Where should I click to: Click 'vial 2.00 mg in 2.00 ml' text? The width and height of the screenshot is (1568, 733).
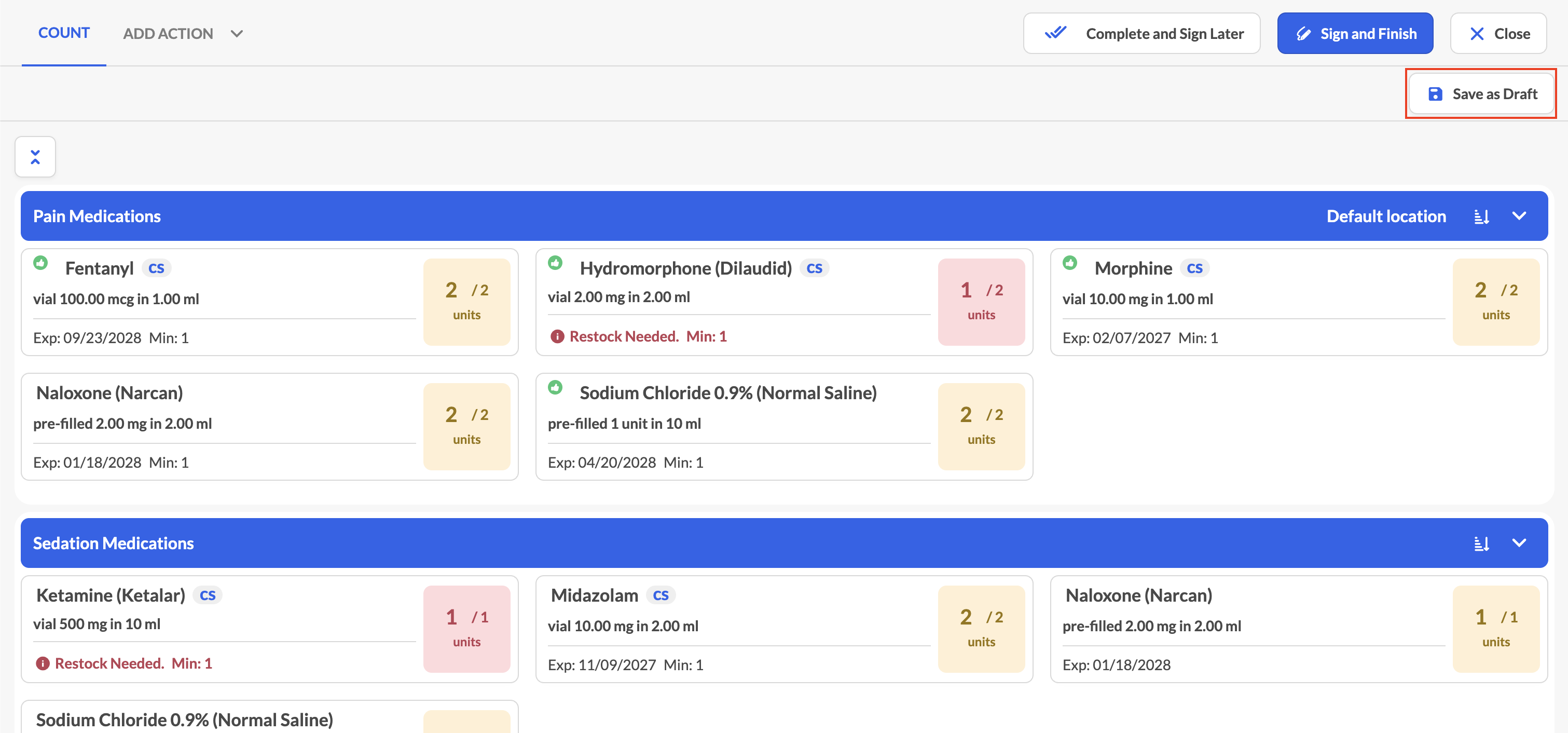619,297
